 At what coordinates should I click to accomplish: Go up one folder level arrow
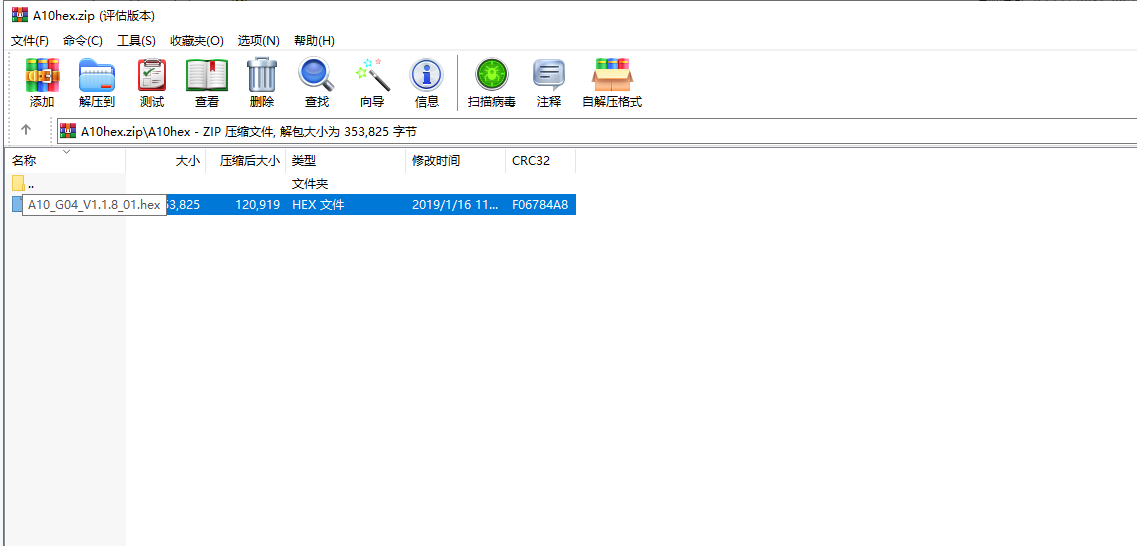[26, 130]
